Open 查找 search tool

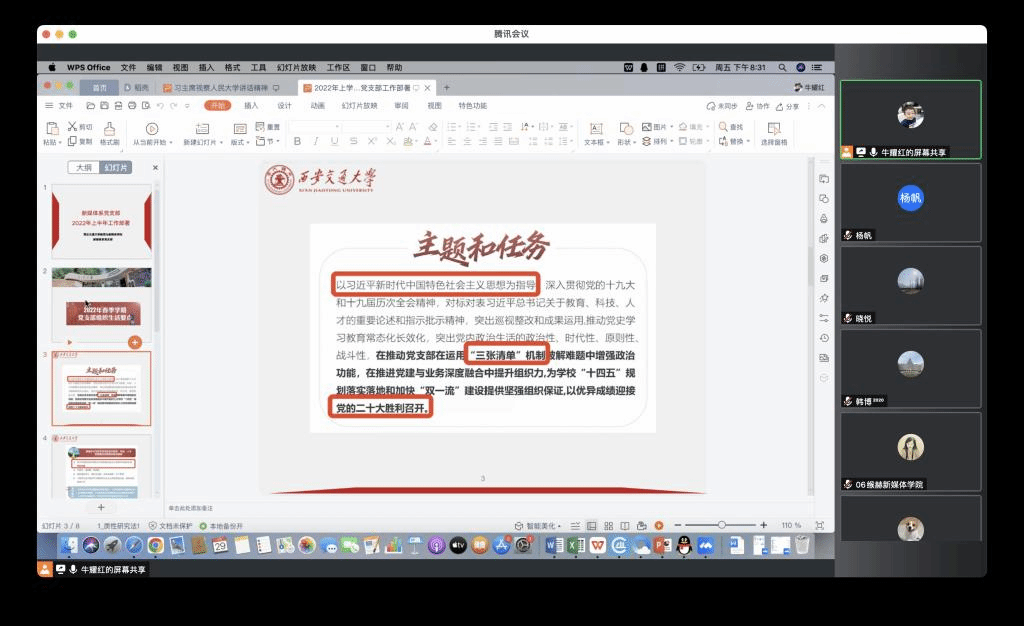tap(732, 127)
